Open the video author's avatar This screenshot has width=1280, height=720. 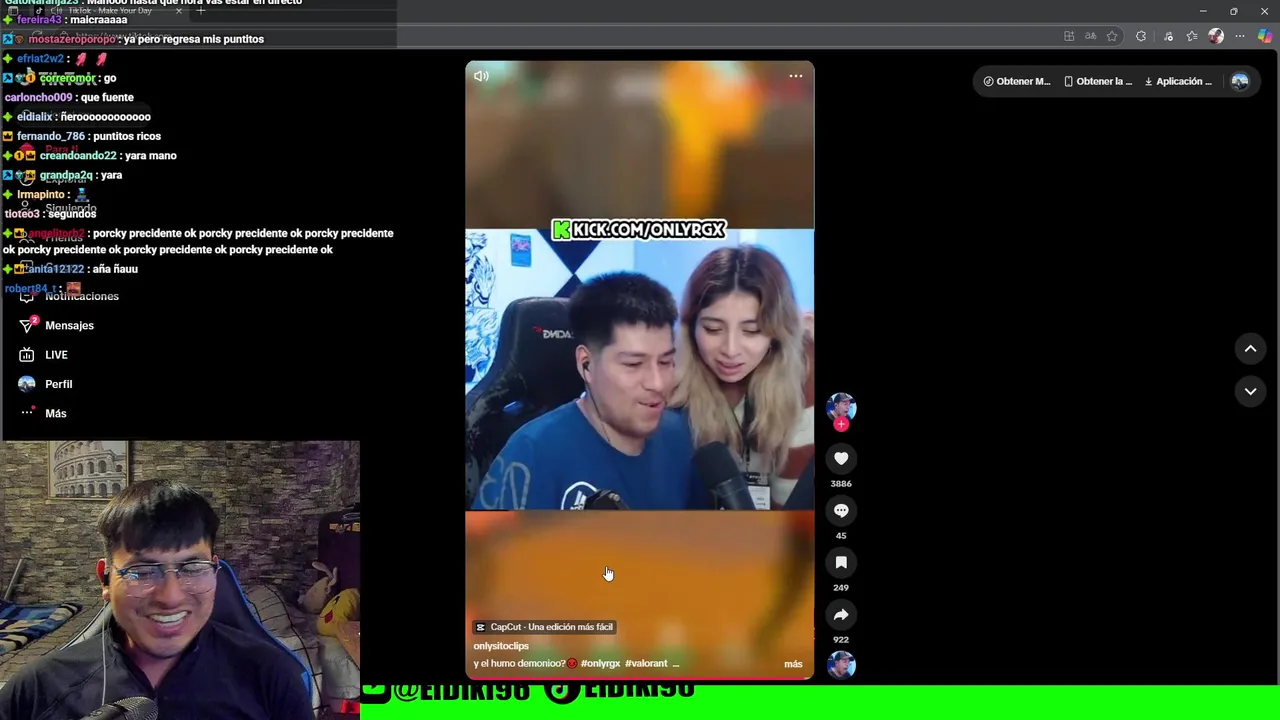tap(841, 407)
